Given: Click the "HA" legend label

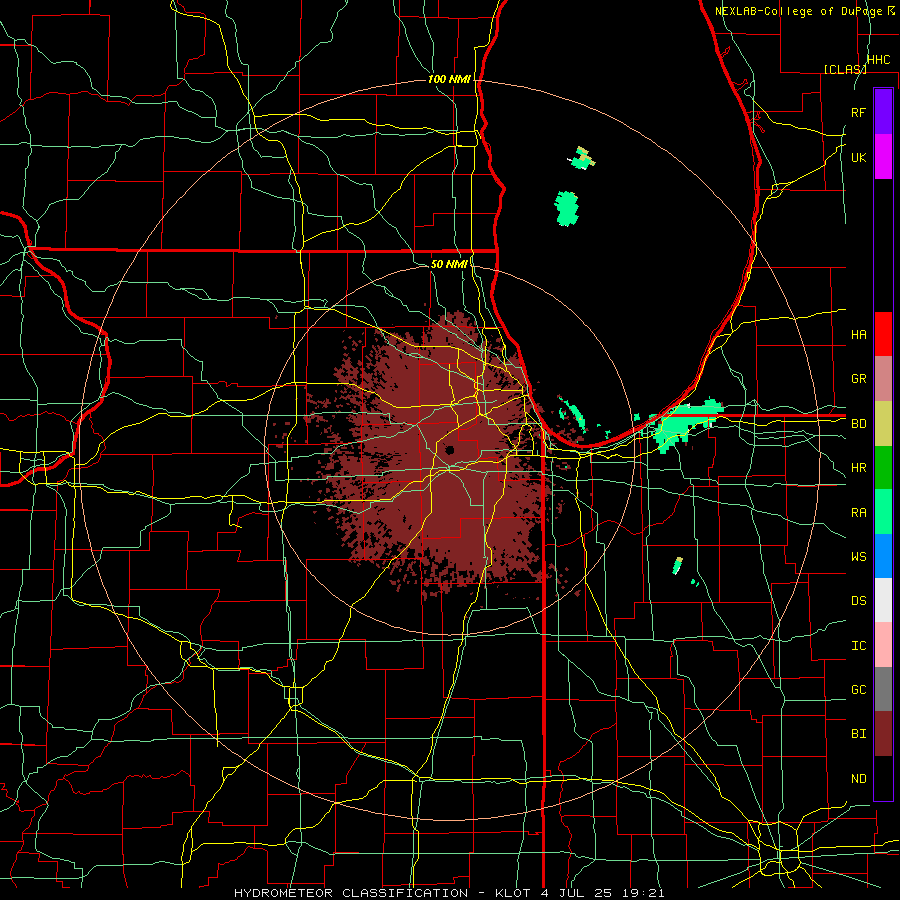Looking at the screenshot, I should pos(859,334).
